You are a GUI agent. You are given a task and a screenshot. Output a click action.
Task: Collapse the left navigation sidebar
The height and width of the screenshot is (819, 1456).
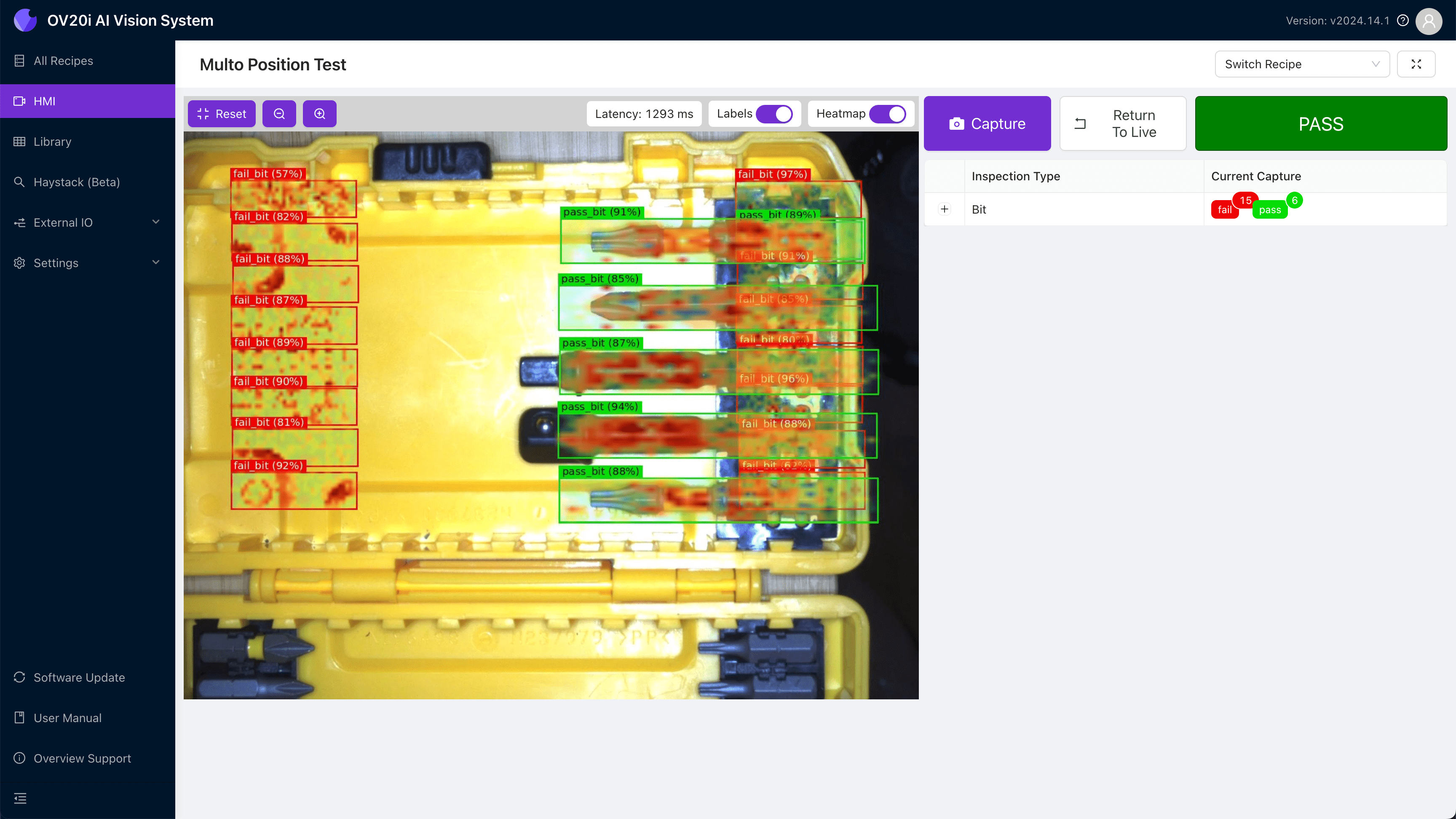pos(20,799)
